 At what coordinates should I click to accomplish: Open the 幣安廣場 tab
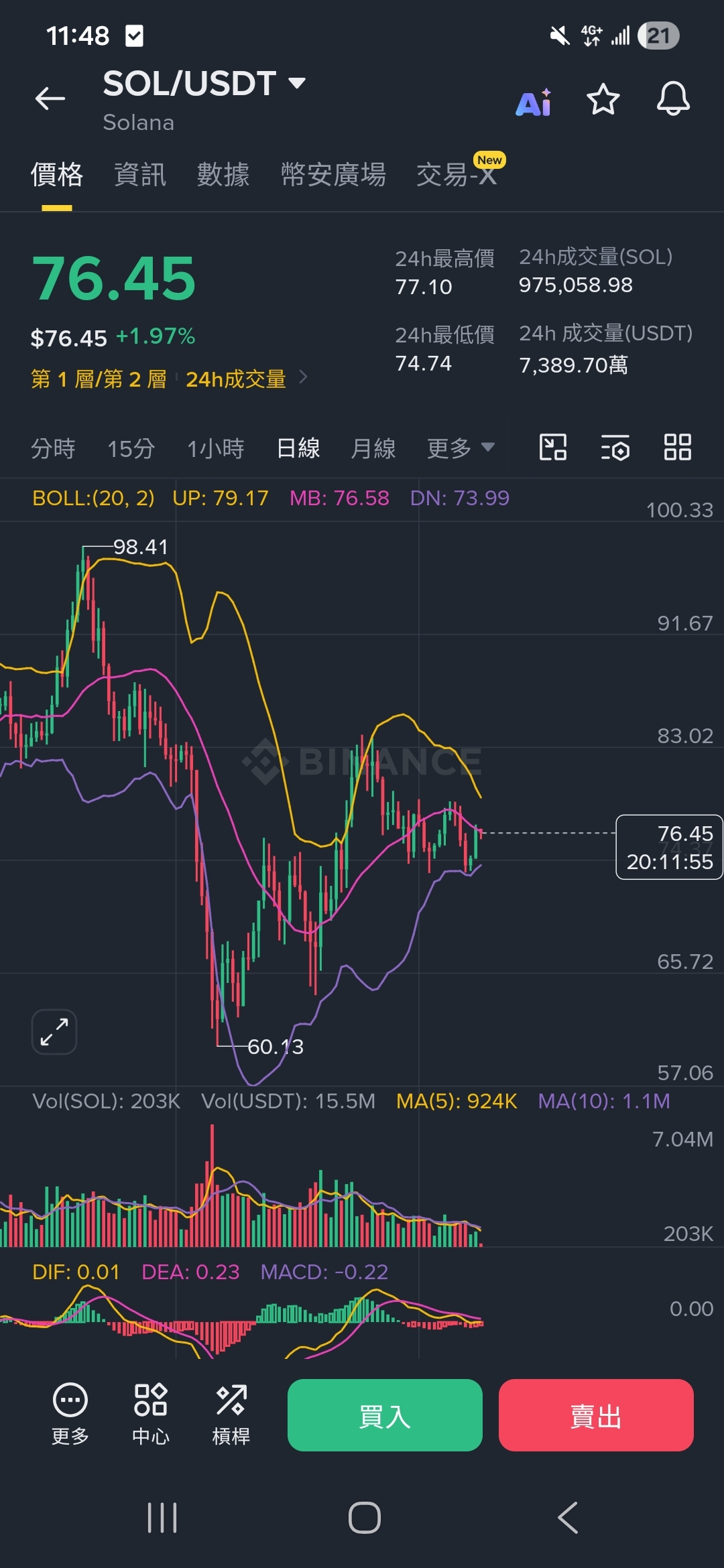[333, 175]
